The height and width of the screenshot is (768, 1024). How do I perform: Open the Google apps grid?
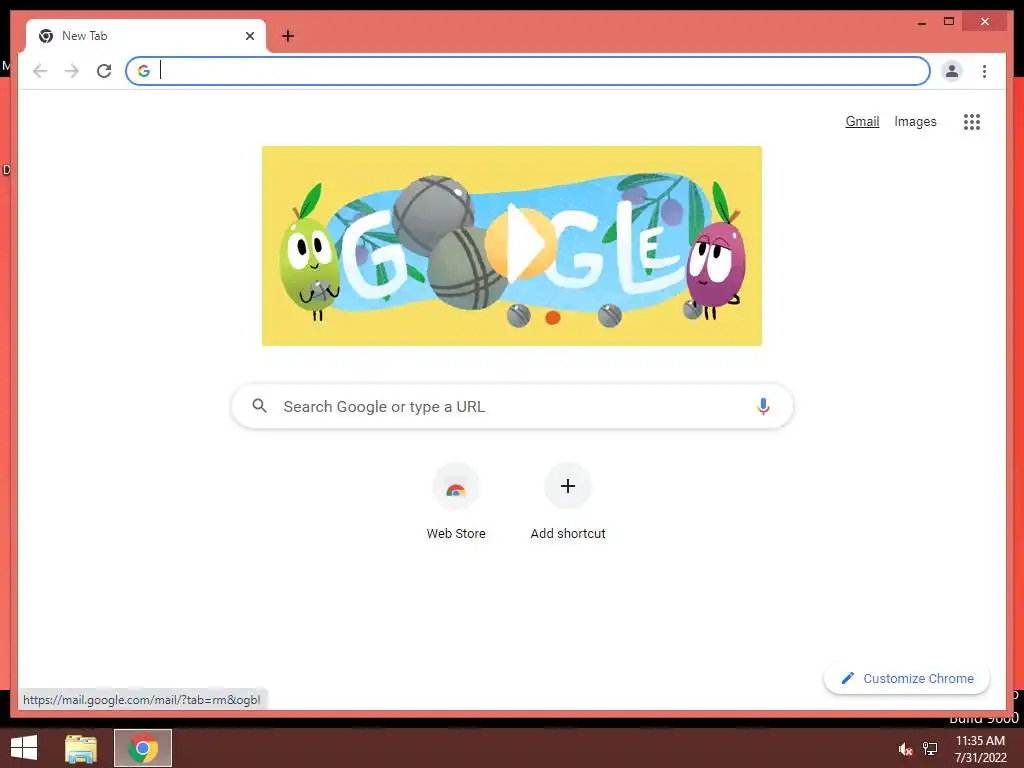[x=972, y=121]
